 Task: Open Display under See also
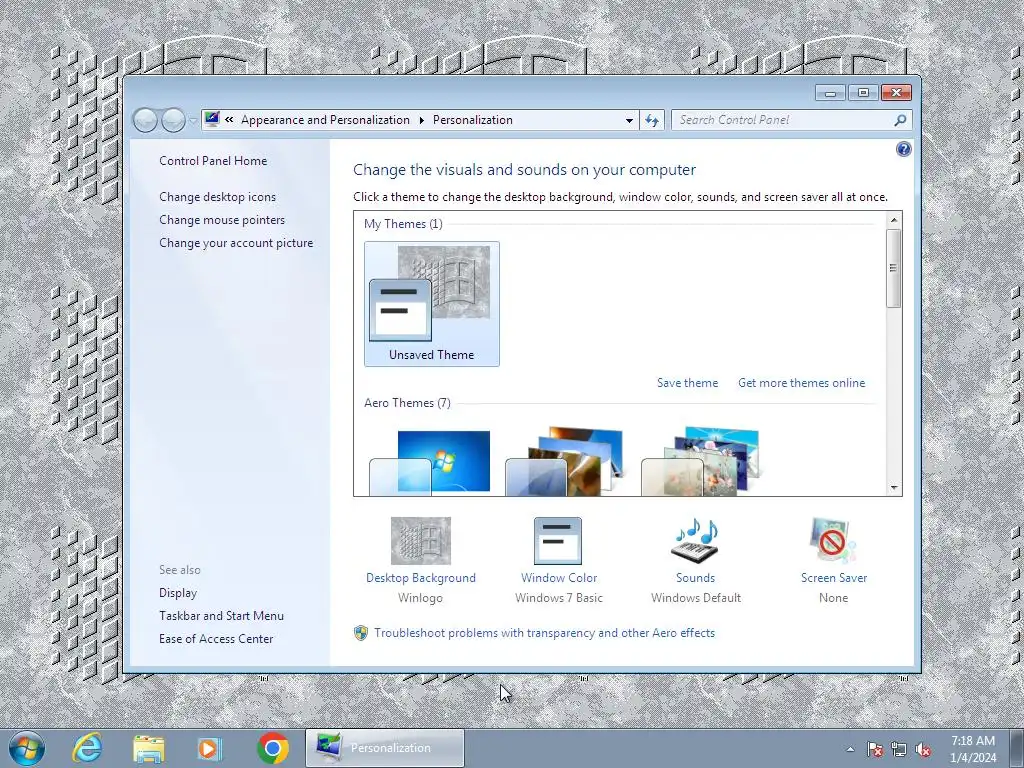(178, 593)
